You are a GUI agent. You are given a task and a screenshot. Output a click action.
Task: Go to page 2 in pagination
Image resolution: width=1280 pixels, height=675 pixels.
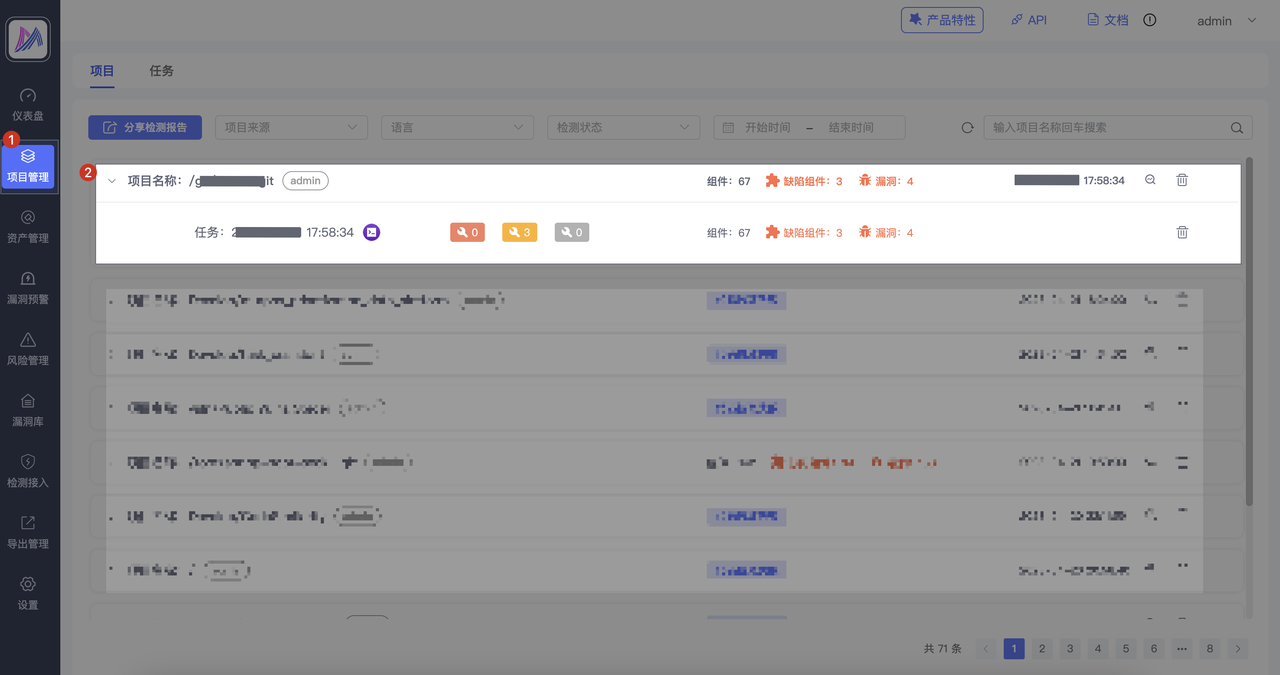[x=1042, y=649]
